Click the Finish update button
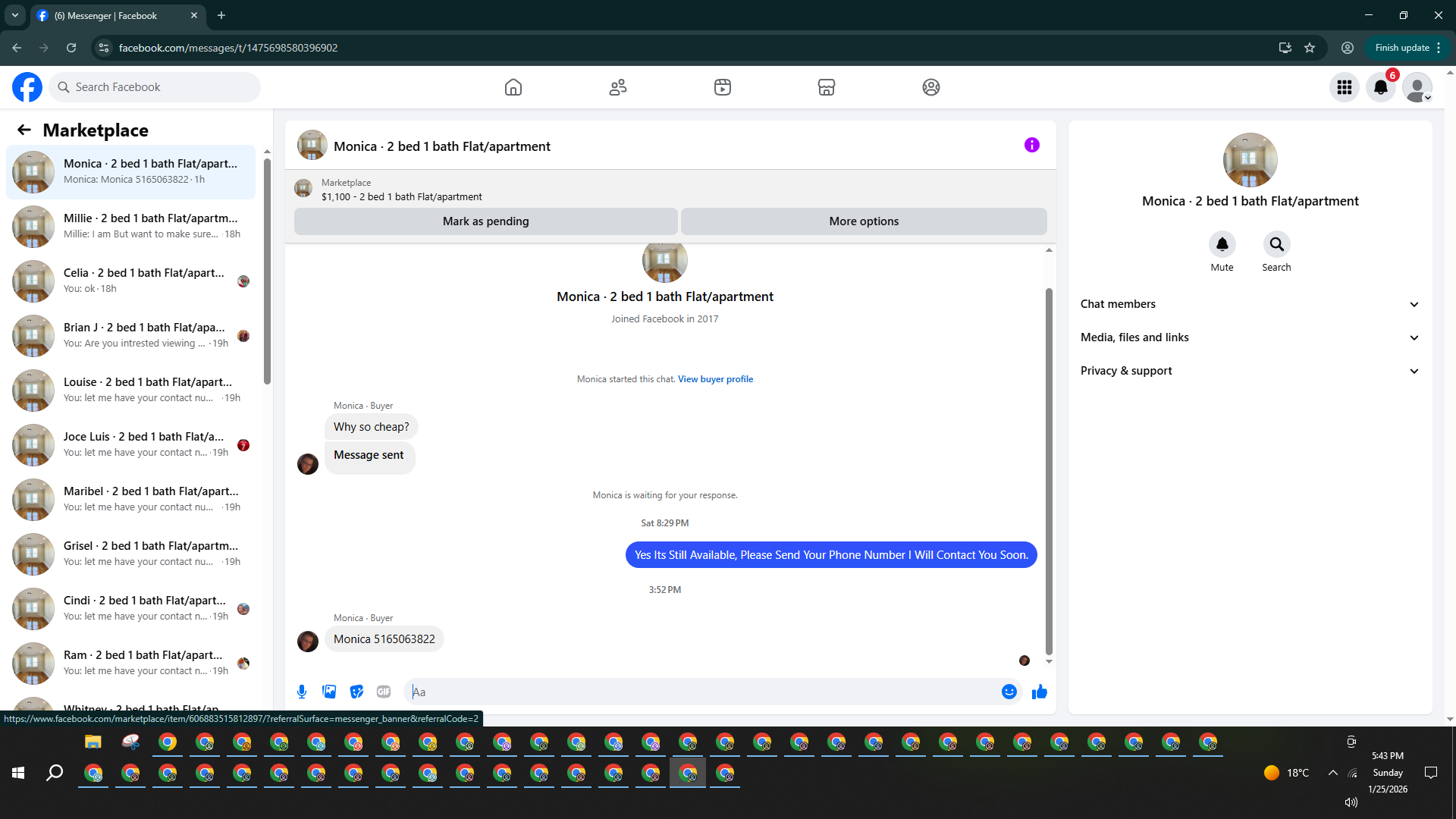This screenshot has width=1456, height=819. click(x=1408, y=48)
